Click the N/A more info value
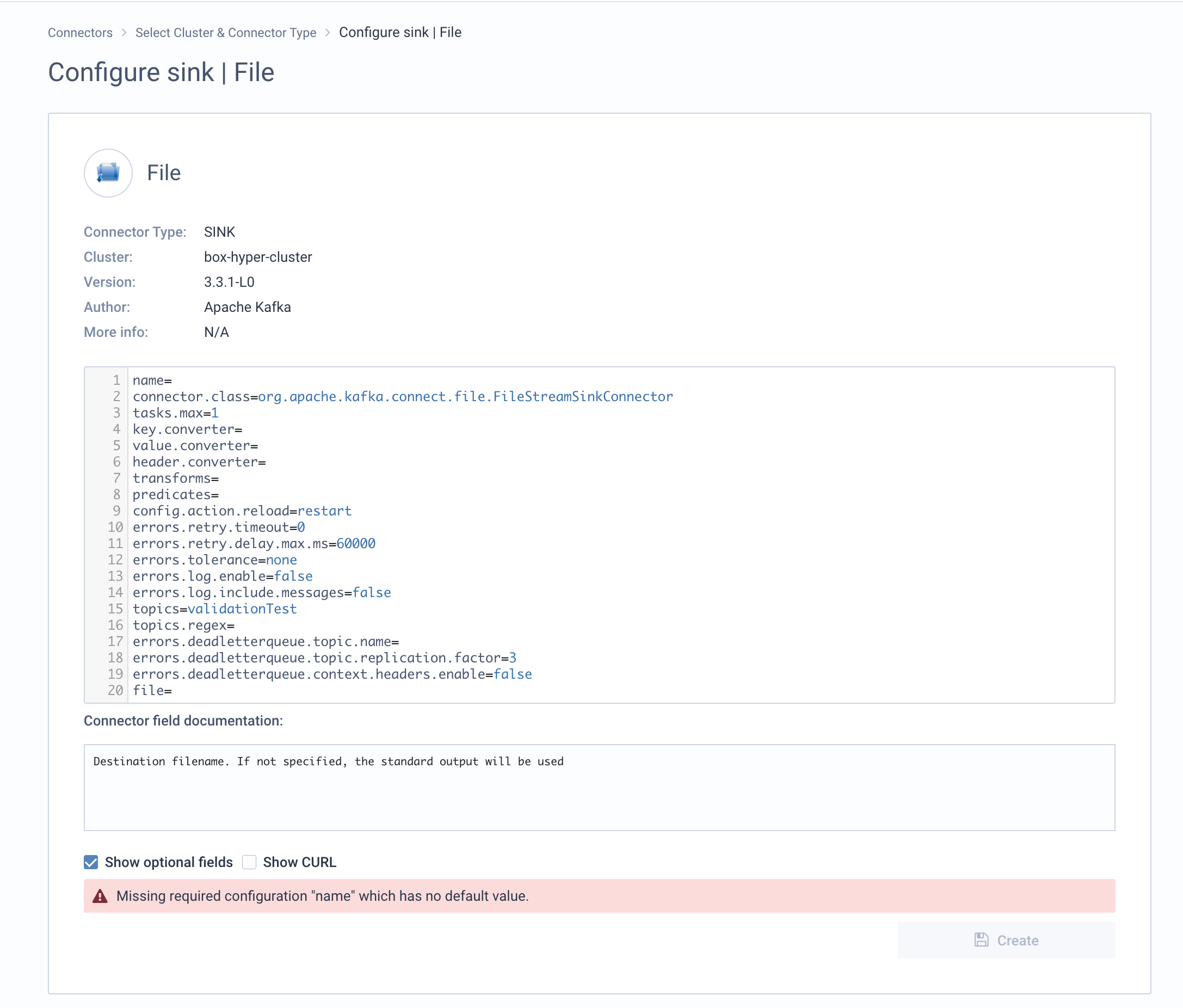1183x1008 pixels. coord(217,333)
